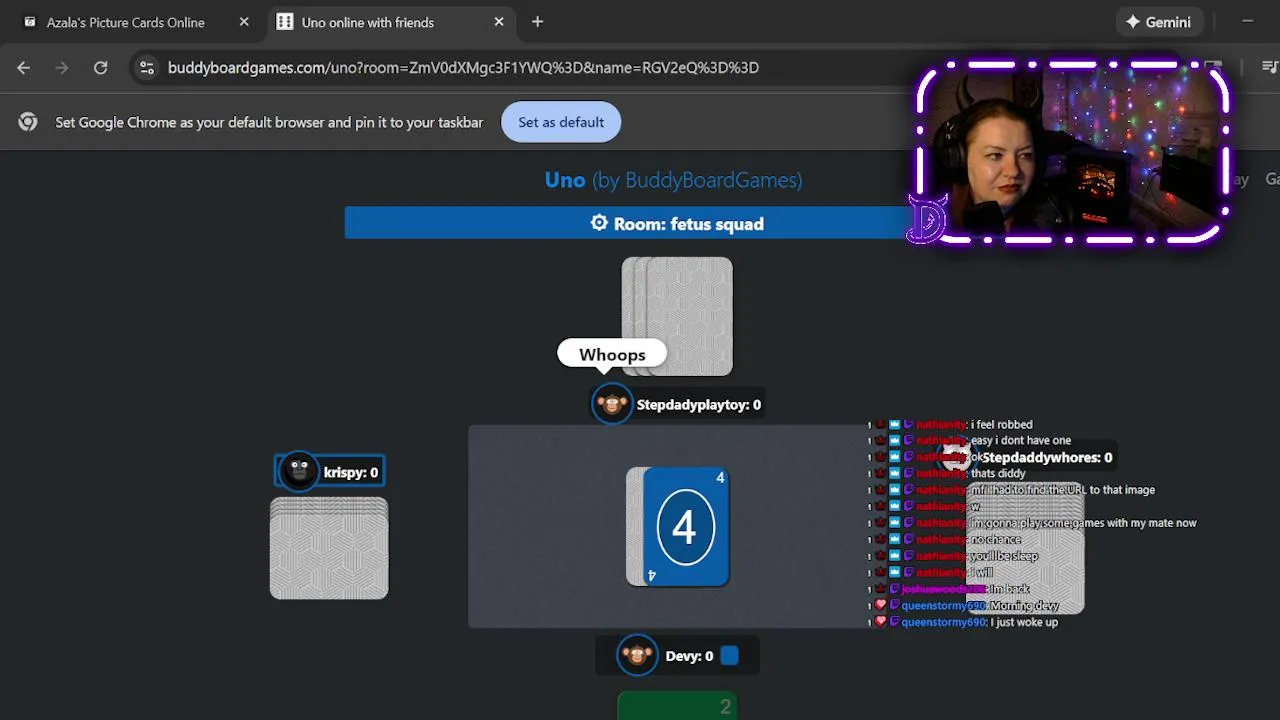
Task: Click chat message 'I just woke up'
Action: pos(1023,622)
